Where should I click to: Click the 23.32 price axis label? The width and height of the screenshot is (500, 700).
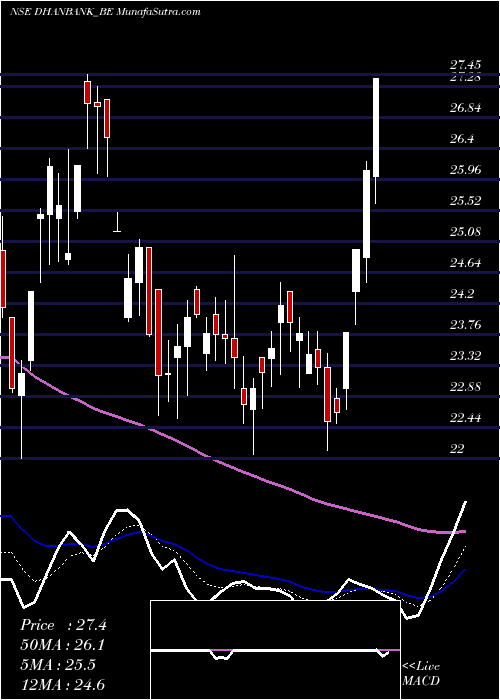466,356
